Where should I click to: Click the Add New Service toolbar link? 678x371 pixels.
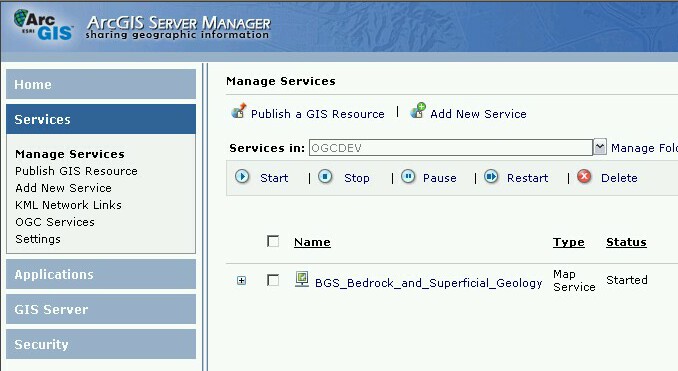click(478, 114)
